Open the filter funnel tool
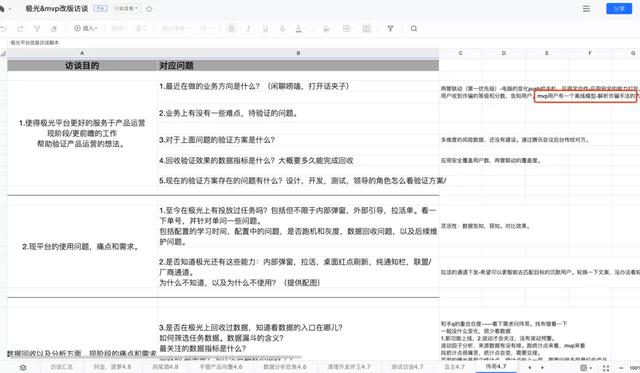The image size is (640, 373). pos(391,29)
